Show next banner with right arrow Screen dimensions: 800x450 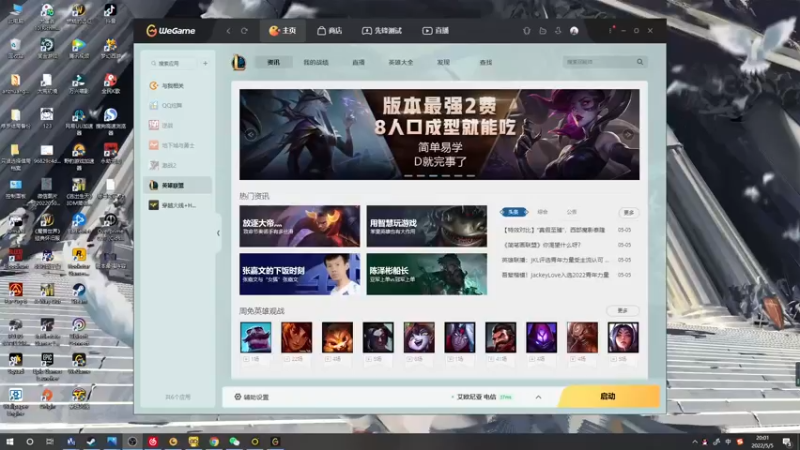click(x=628, y=135)
